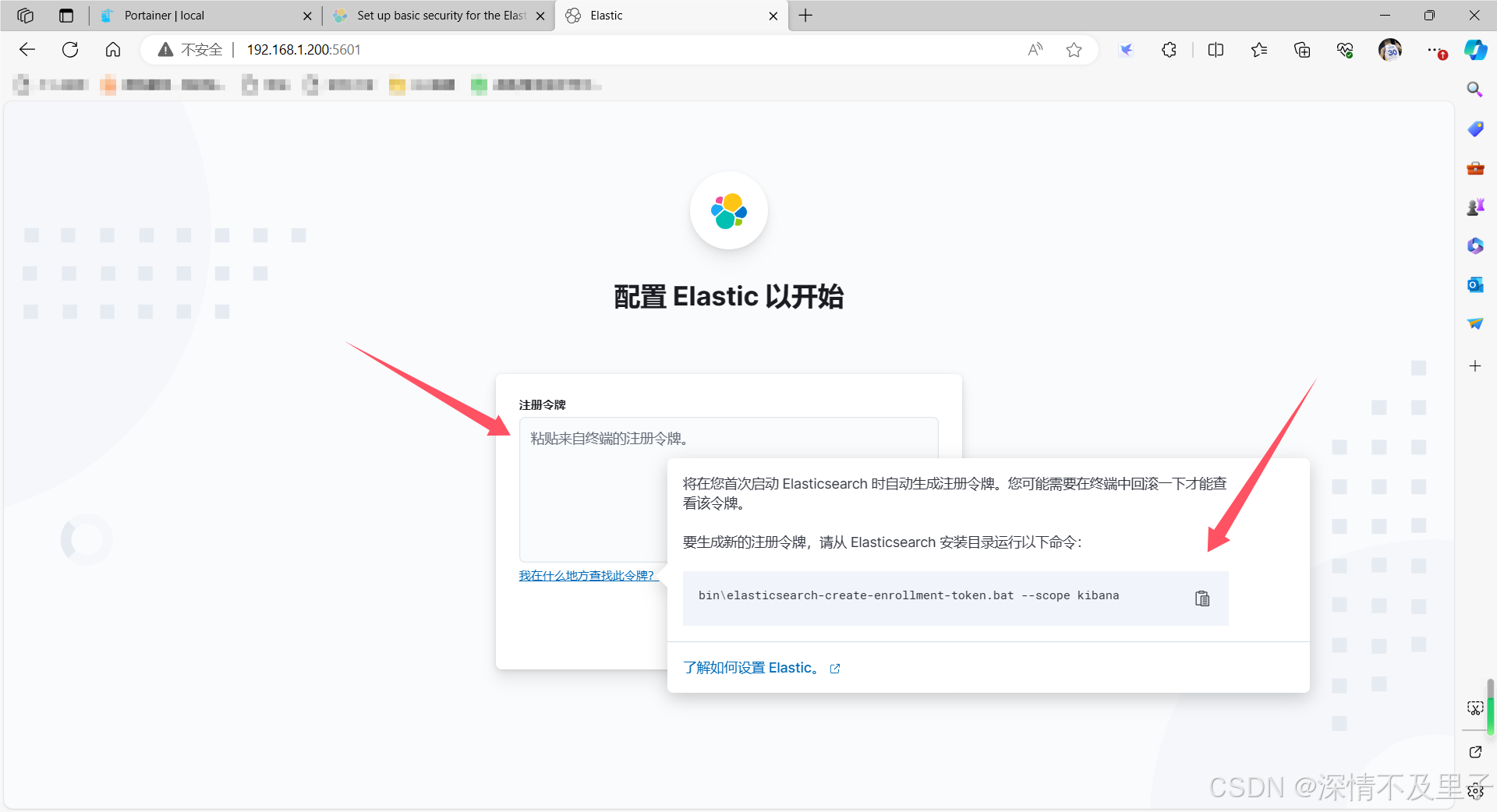
Task: Copy the enrollment token command to clipboard
Action: coord(1202,598)
